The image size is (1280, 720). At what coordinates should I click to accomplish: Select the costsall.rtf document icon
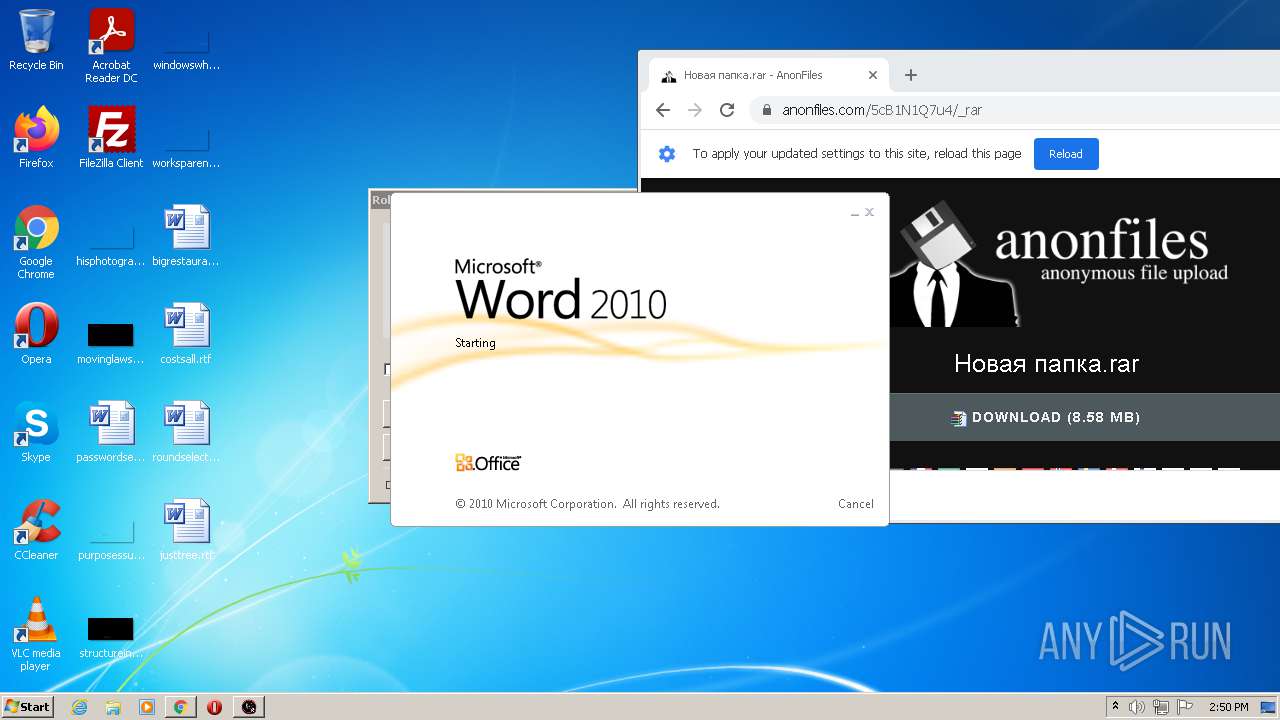[186, 334]
